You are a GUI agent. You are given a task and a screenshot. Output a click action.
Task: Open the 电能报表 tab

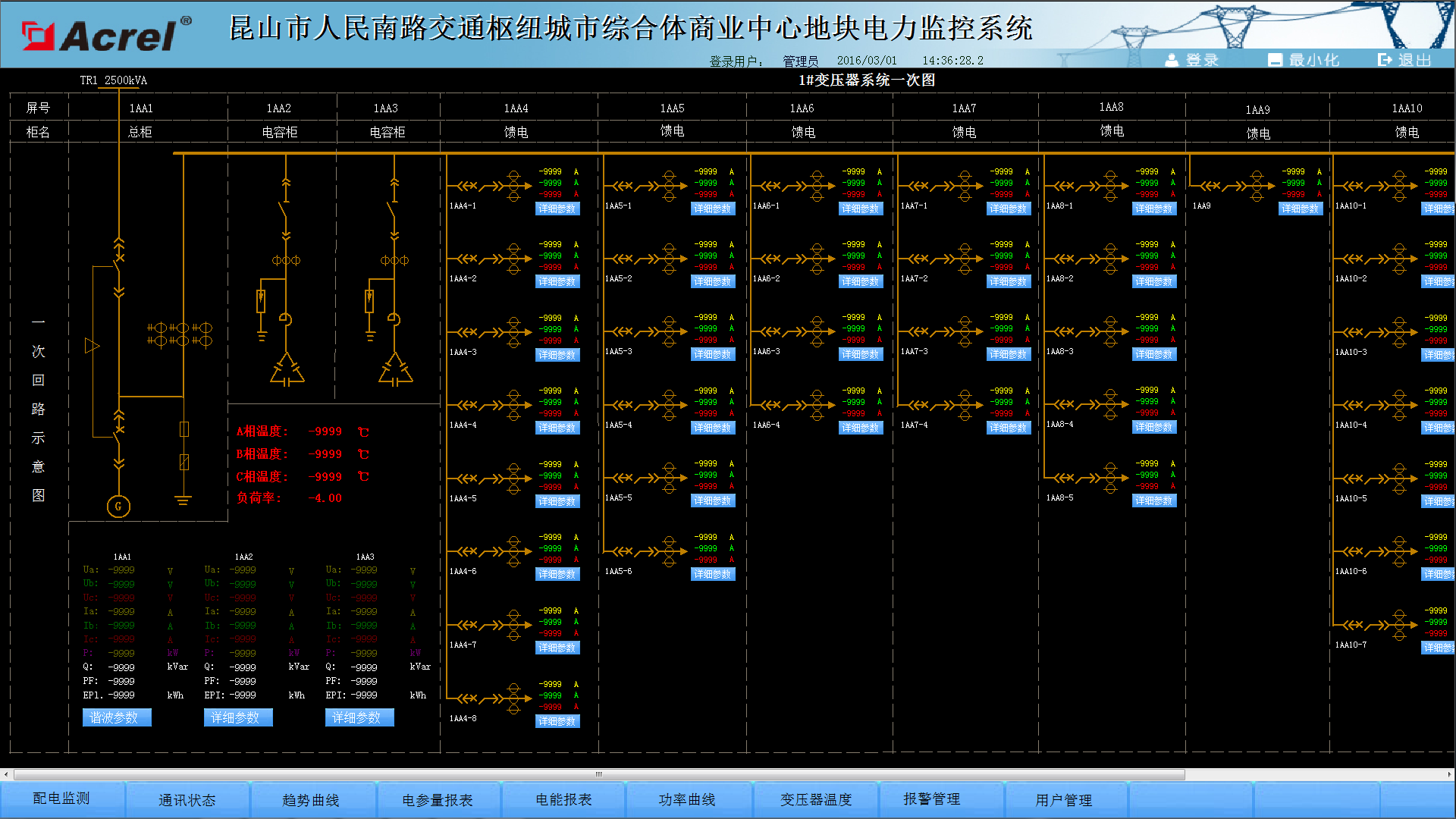(x=563, y=800)
